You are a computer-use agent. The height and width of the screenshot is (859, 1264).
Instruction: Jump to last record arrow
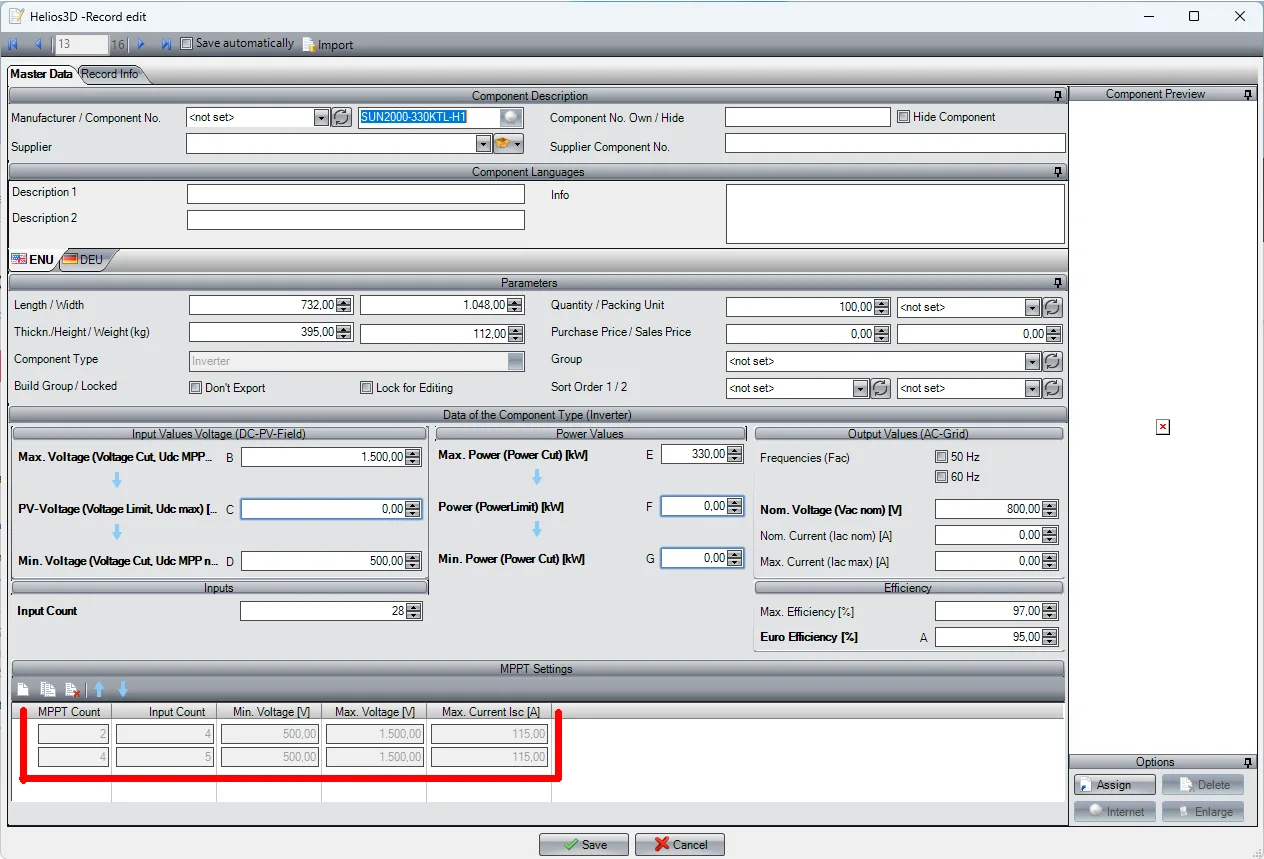click(x=166, y=44)
